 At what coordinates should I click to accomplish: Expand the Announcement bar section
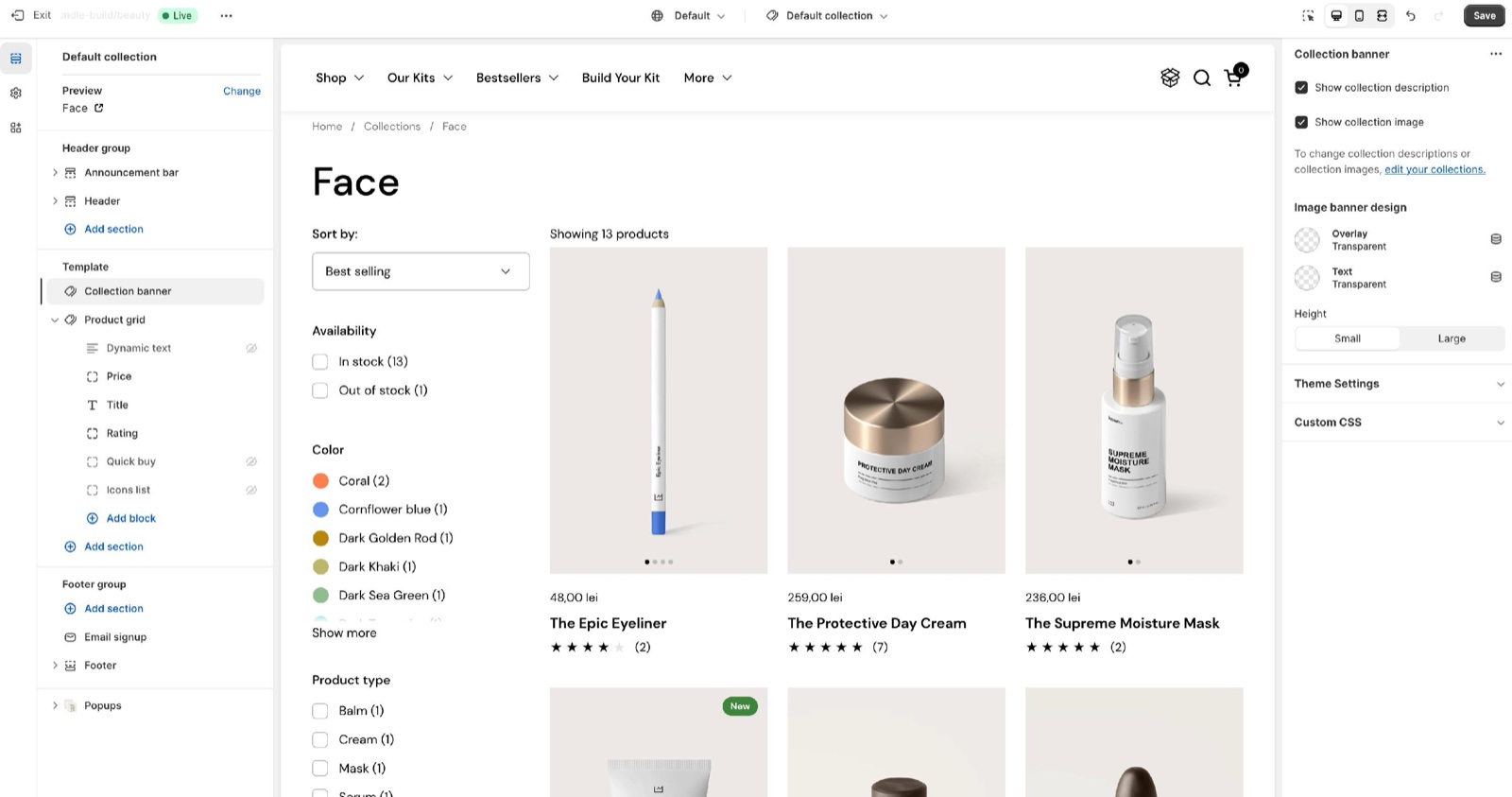click(x=55, y=173)
